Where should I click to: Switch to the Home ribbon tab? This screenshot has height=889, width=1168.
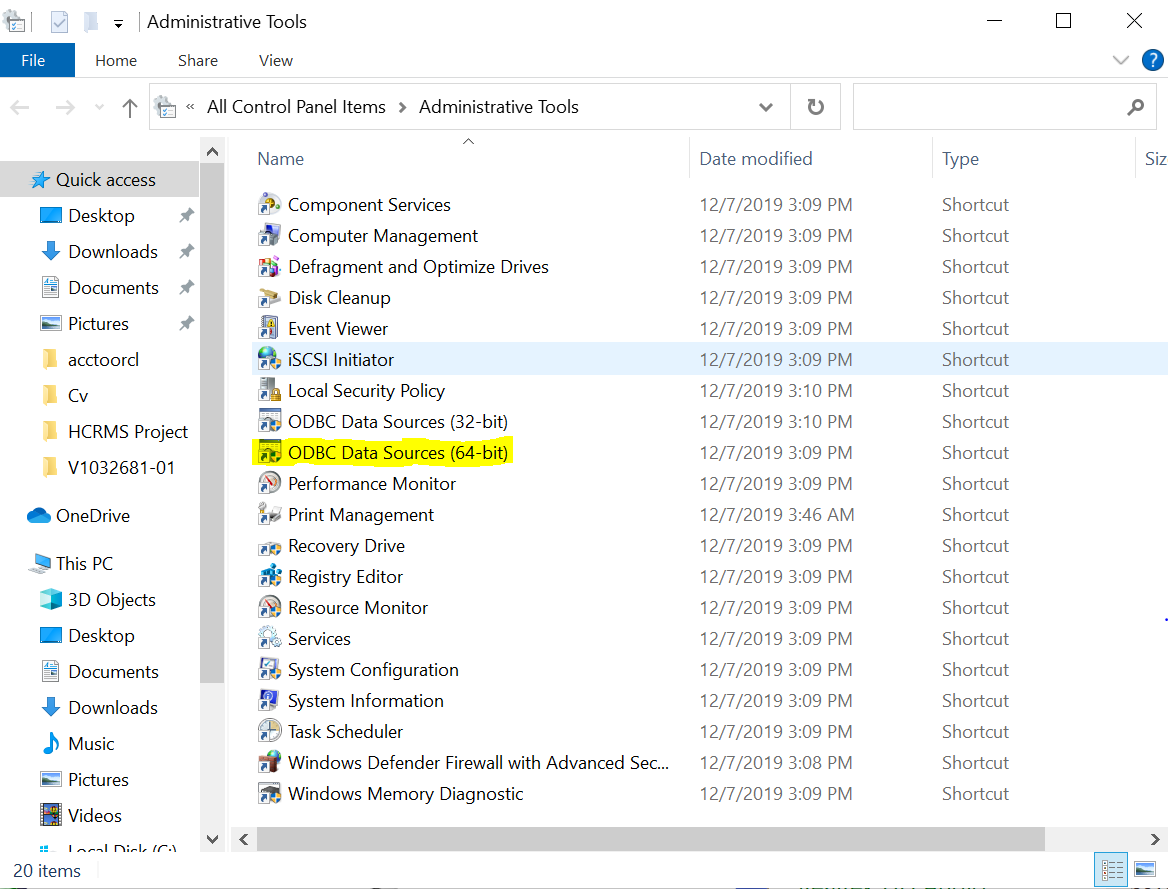(x=116, y=60)
